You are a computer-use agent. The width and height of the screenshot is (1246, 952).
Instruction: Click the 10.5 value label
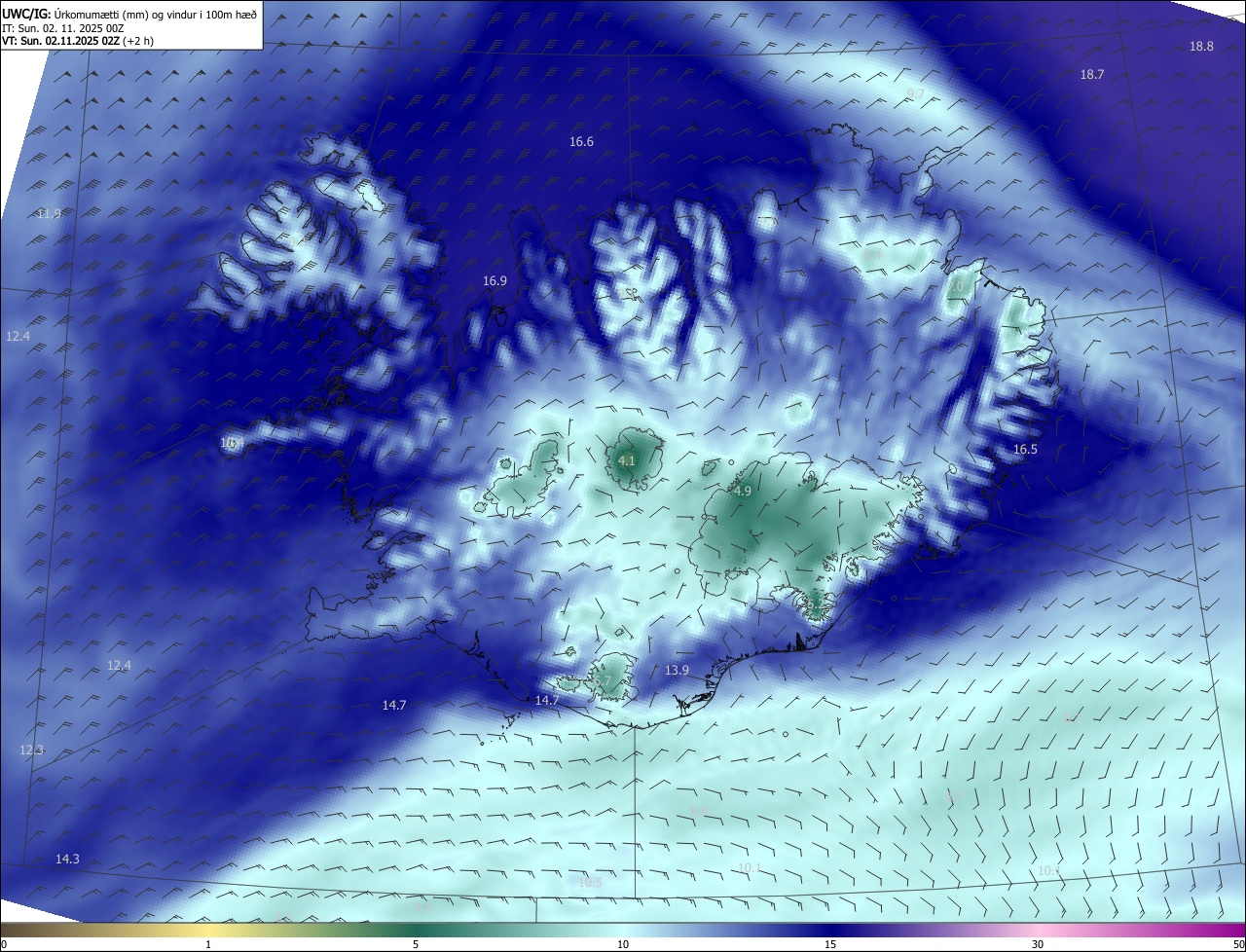pyautogui.click(x=590, y=882)
